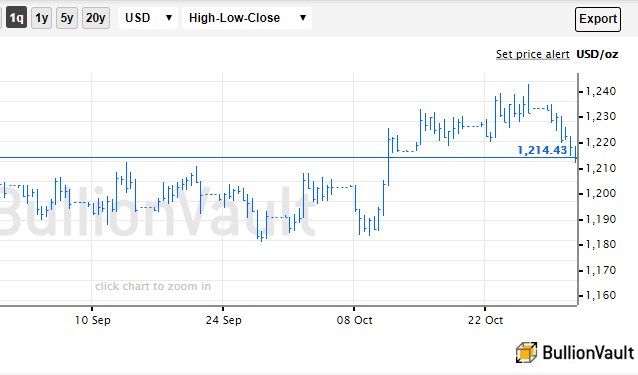Click the 1,220 price axis label

pos(601,142)
